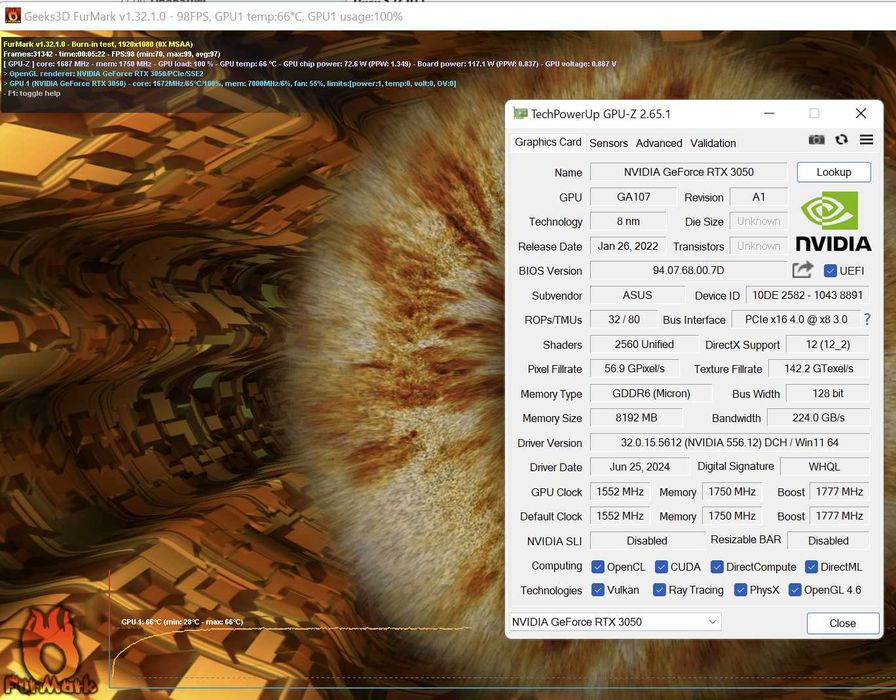Click the GPU-Z title bar app icon
This screenshot has width=896, height=700.
(520, 114)
